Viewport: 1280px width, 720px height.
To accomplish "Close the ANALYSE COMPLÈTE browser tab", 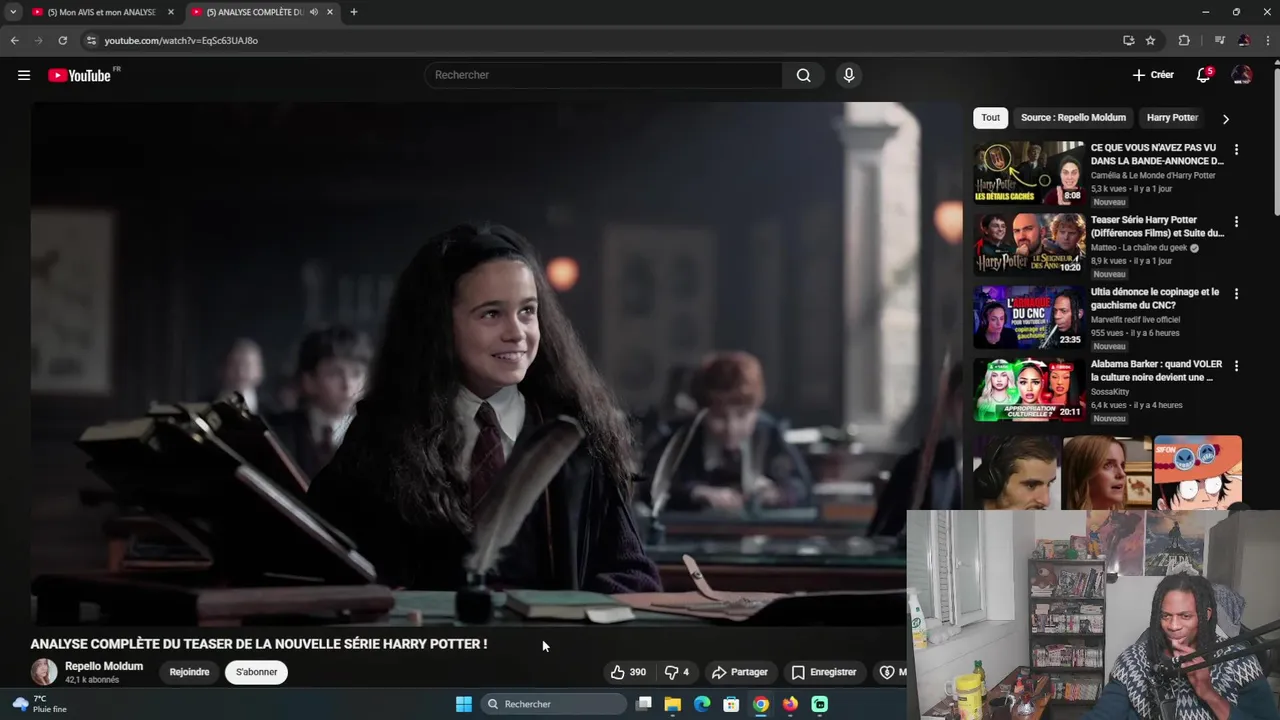I will 330,12.
